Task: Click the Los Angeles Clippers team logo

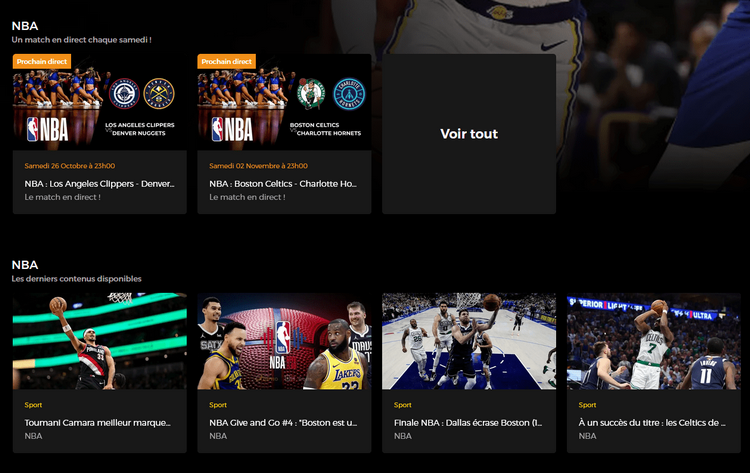Action: 124,94
